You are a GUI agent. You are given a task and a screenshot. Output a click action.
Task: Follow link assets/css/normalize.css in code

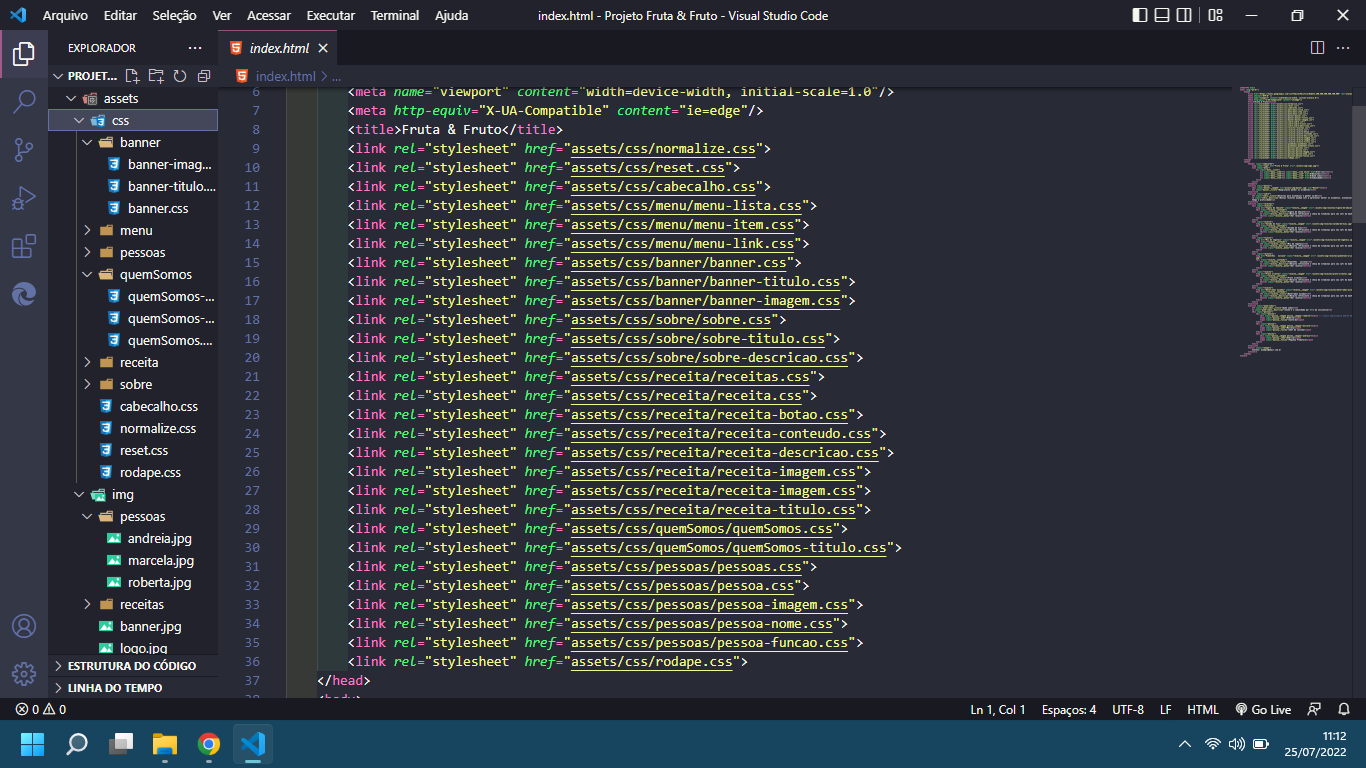tap(663, 148)
